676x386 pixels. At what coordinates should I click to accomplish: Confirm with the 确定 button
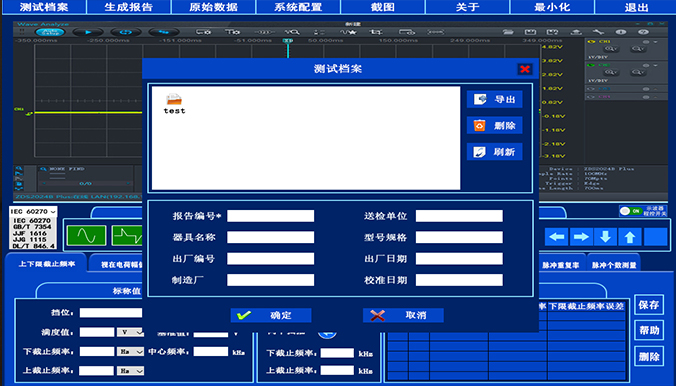tap(271, 315)
